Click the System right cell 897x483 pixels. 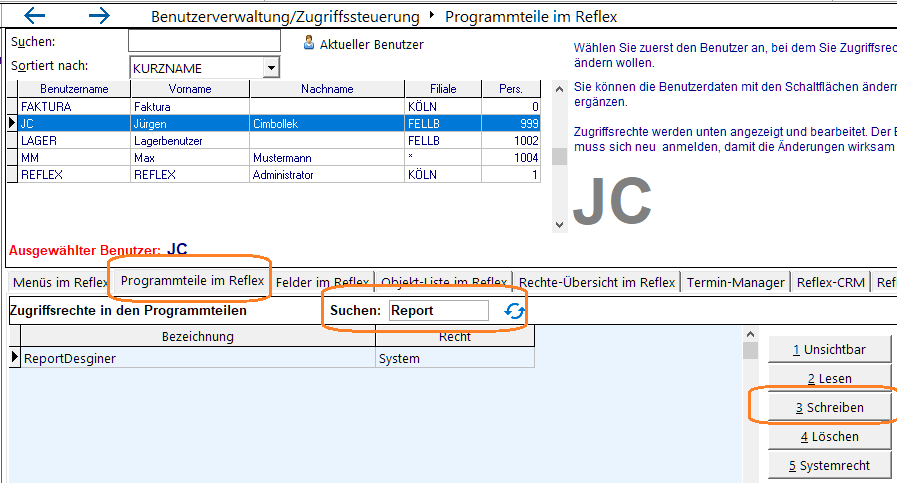point(455,358)
